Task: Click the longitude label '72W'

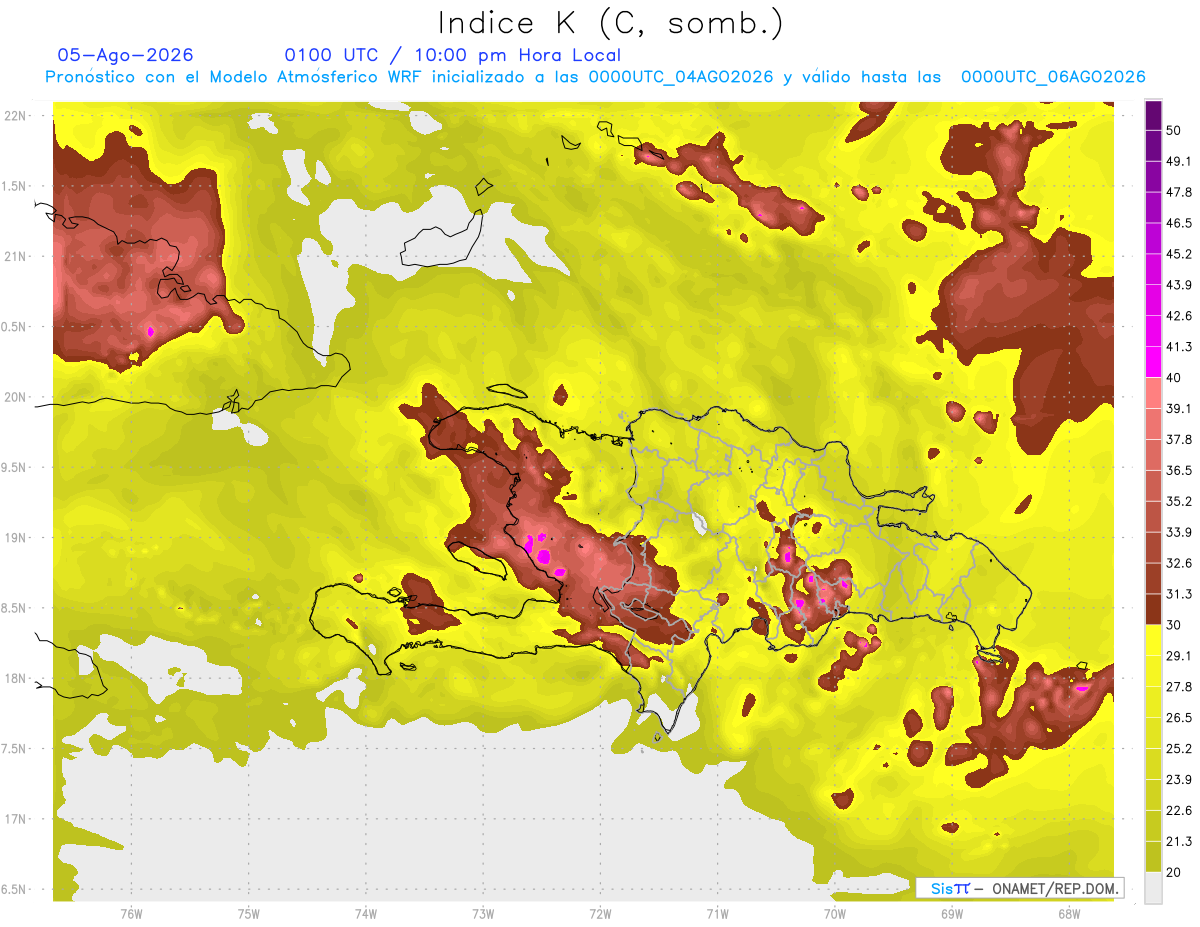Action: 600,914
